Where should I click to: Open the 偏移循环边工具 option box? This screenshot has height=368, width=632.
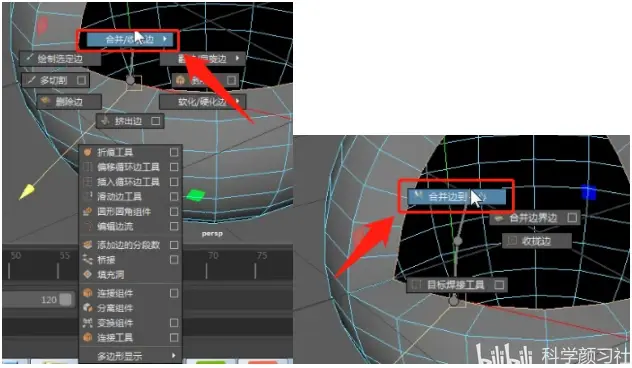point(174,167)
